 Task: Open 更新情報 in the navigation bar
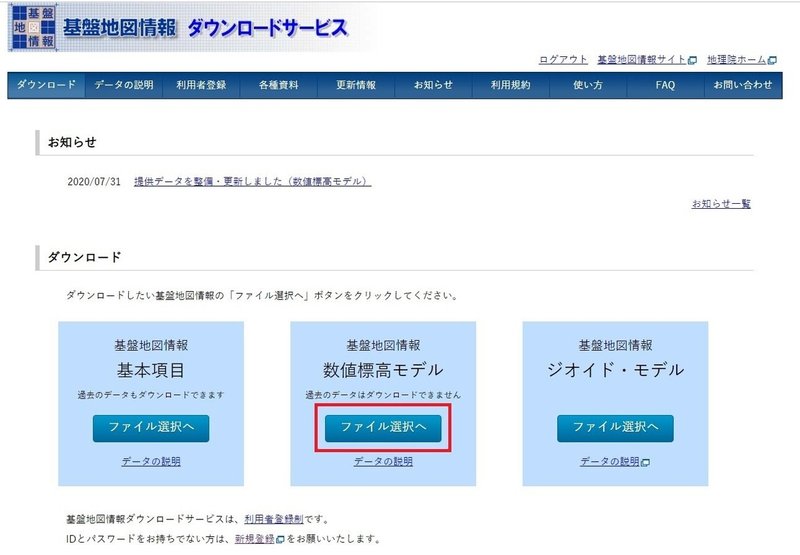(x=356, y=85)
